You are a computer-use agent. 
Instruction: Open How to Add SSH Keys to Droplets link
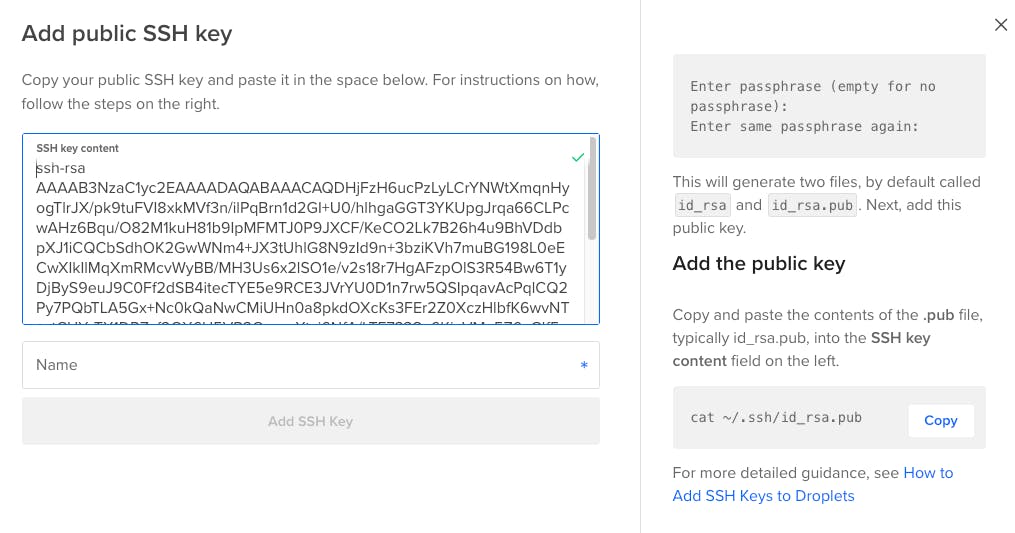[x=812, y=484]
